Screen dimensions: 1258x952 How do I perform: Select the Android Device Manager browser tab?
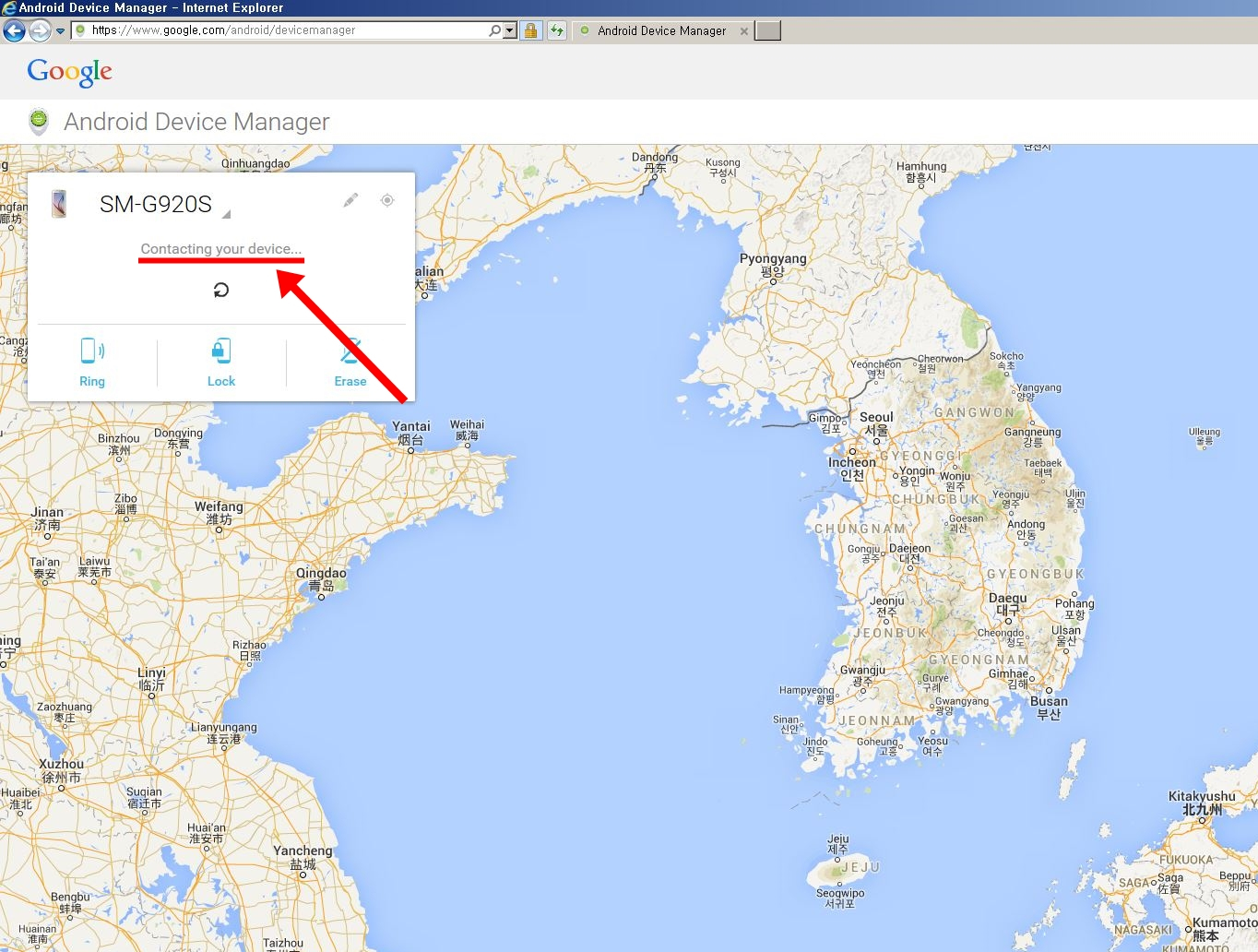point(661,30)
